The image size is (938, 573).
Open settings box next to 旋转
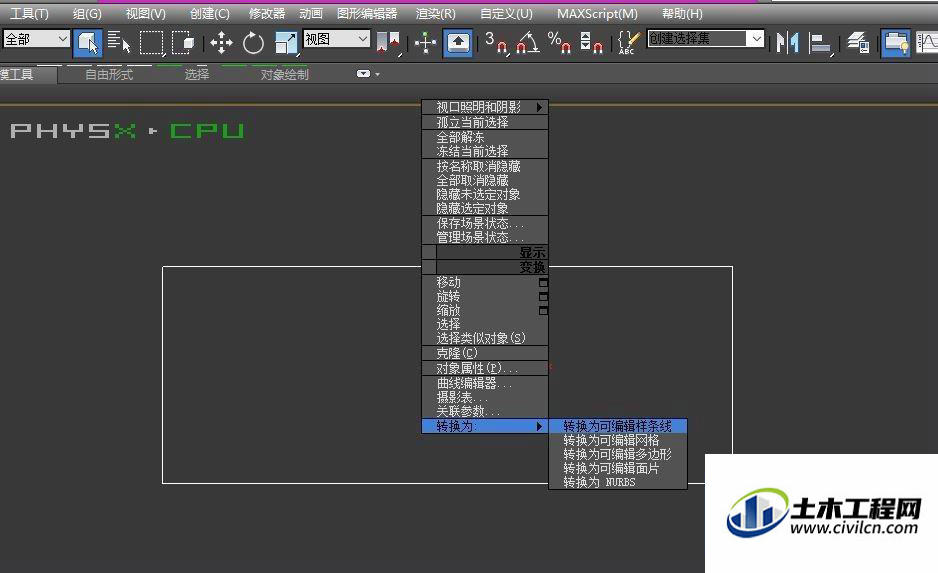(x=543, y=297)
